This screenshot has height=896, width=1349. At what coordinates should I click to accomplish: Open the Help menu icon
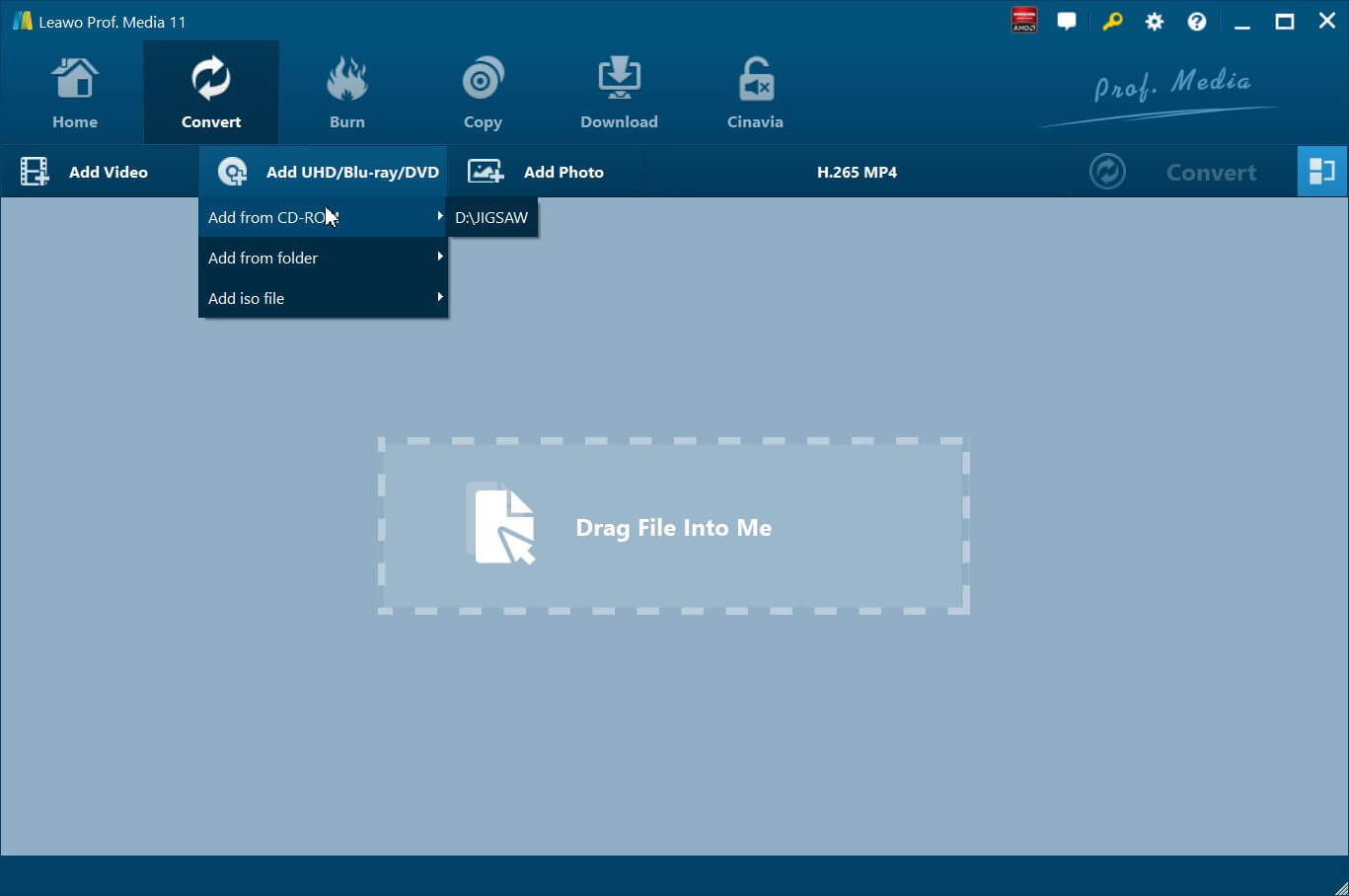(1196, 21)
